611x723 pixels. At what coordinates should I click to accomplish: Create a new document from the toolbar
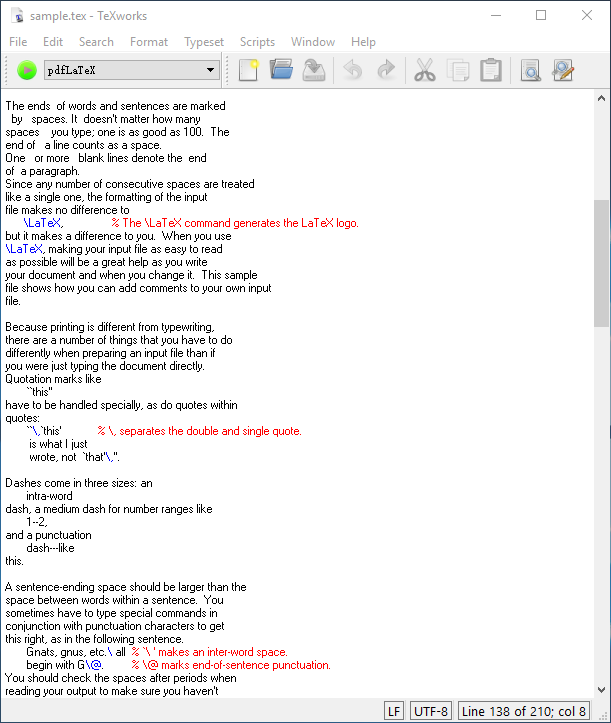pyautogui.click(x=249, y=71)
